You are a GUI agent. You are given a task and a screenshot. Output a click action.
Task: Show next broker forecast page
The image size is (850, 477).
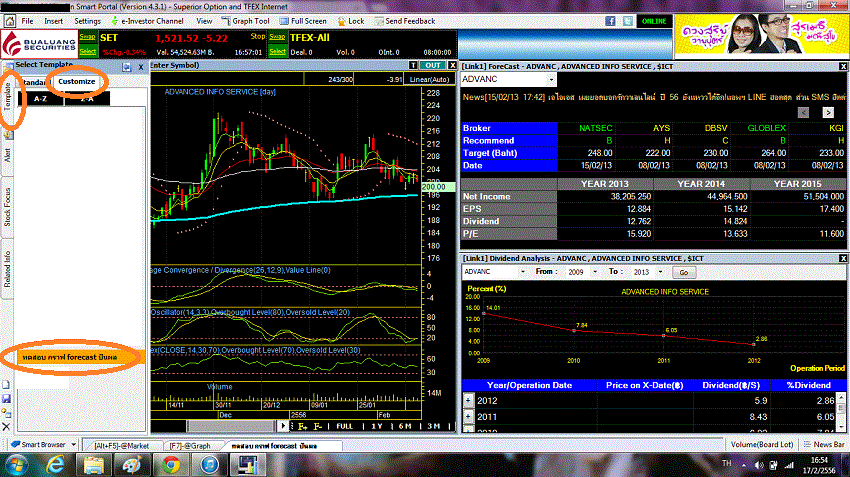[828, 112]
